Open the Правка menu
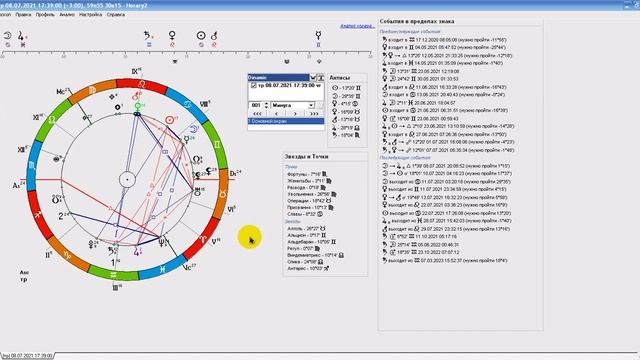The height and width of the screenshot is (360, 640). (x=23, y=14)
